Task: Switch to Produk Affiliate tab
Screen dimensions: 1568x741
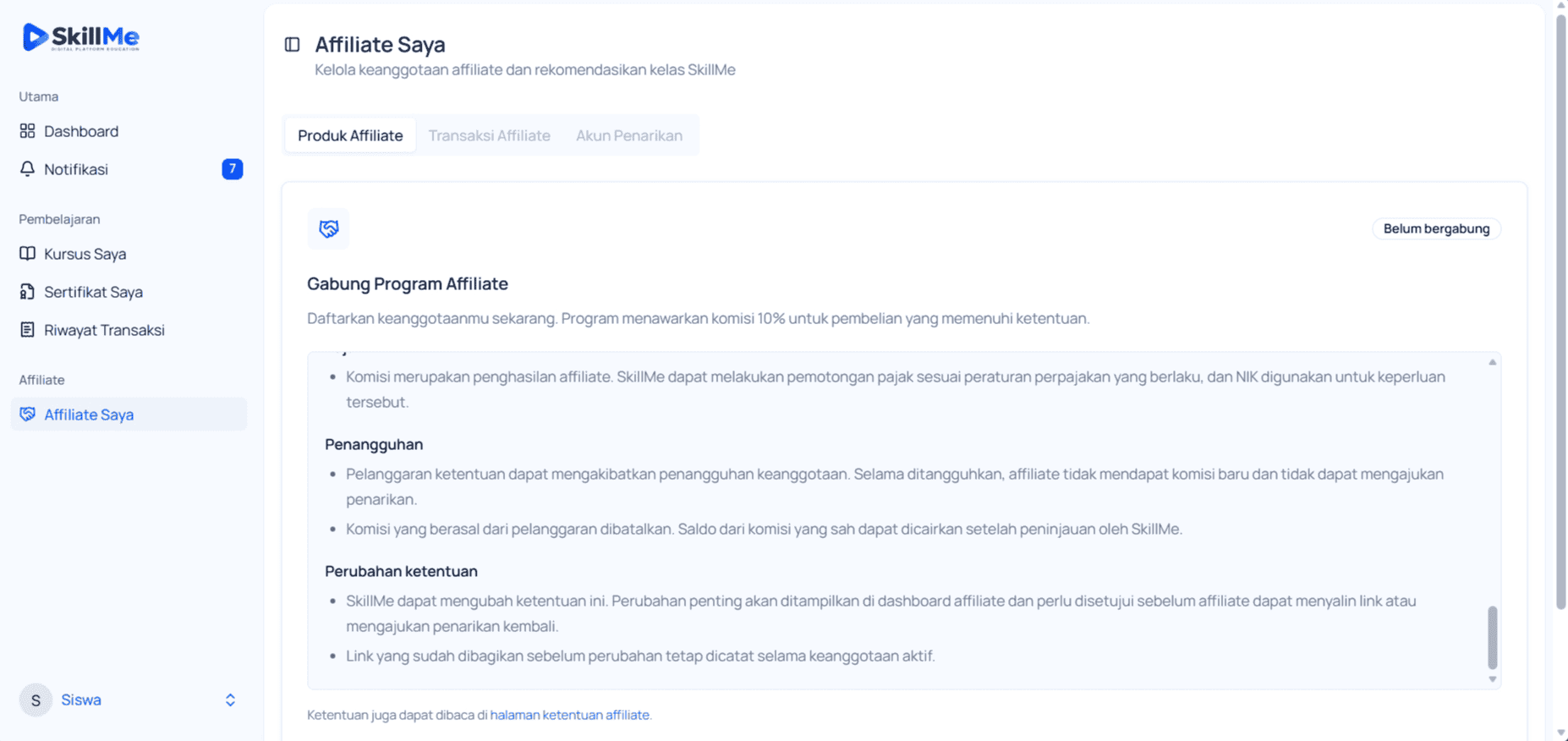Action: pyautogui.click(x=350, y=135)
